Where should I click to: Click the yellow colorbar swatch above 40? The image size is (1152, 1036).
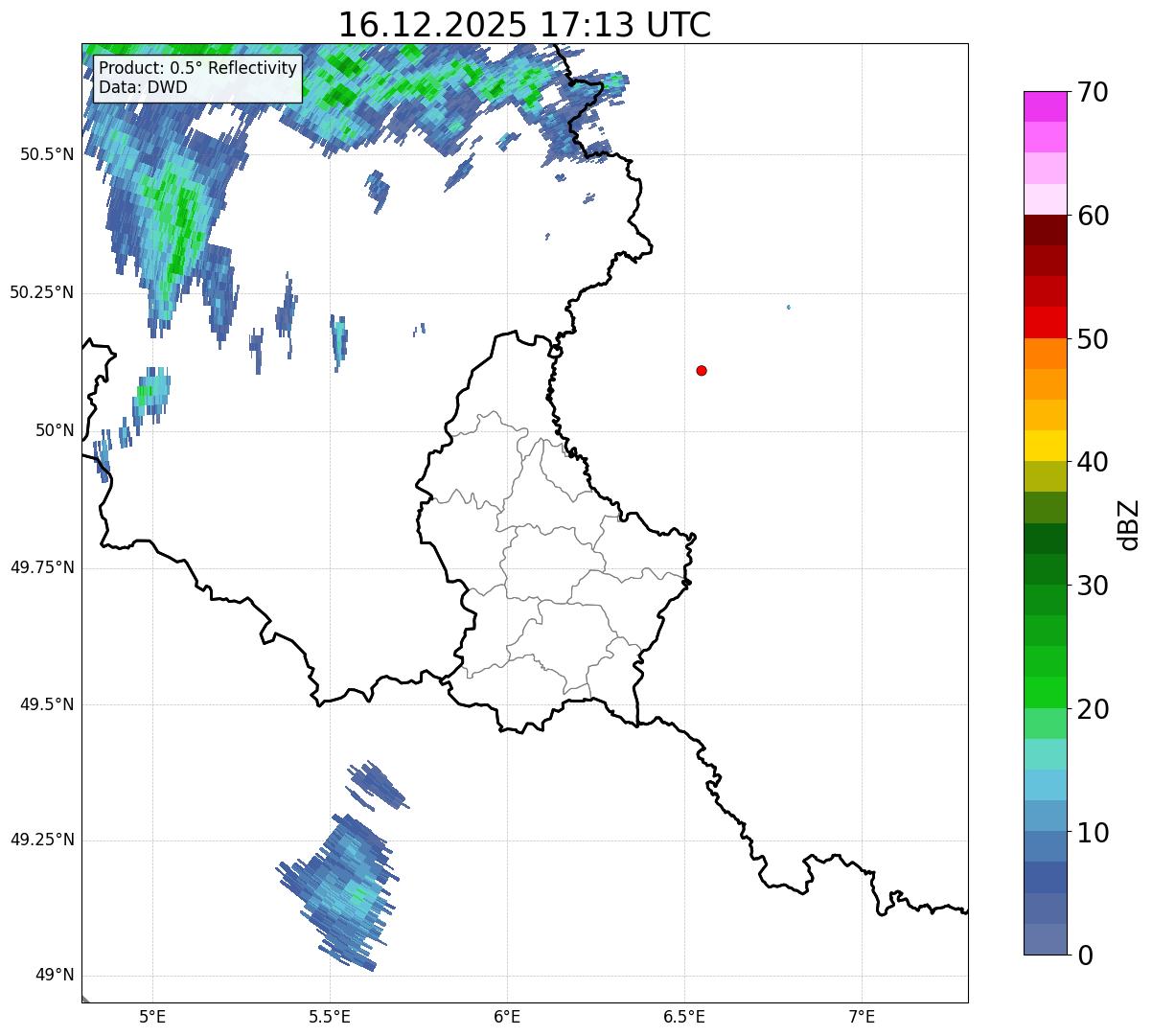[x=1046, y=446]
